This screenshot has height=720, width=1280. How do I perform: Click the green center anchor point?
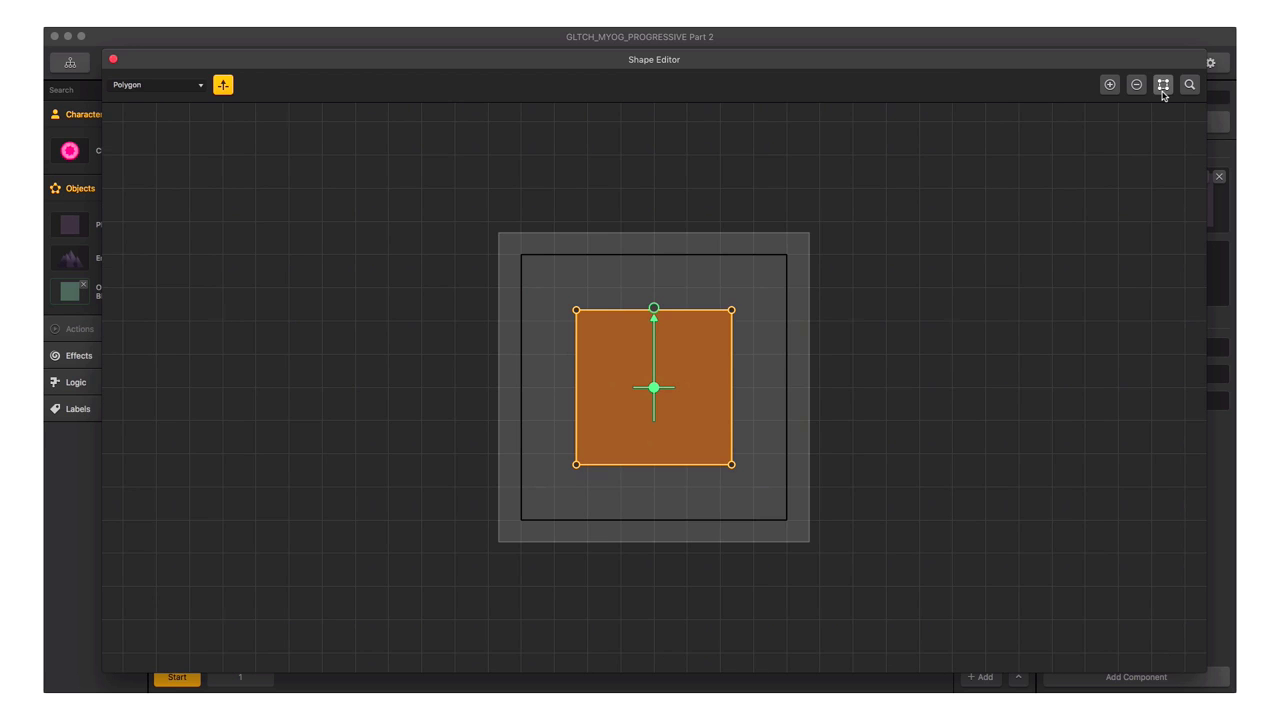654,388
